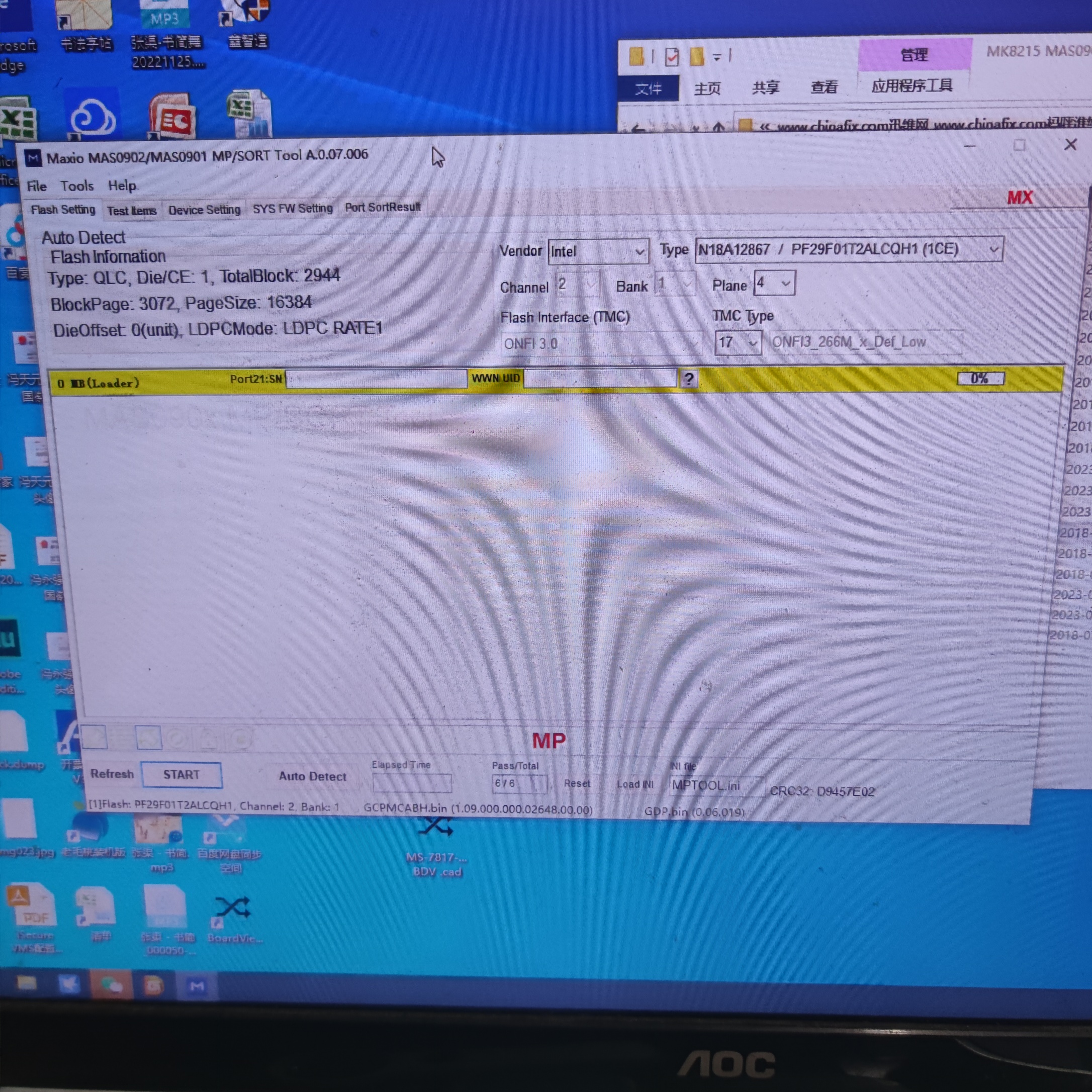Click the Refresh button
The width and height of the screenshot is (1092, 1092).
112,774
